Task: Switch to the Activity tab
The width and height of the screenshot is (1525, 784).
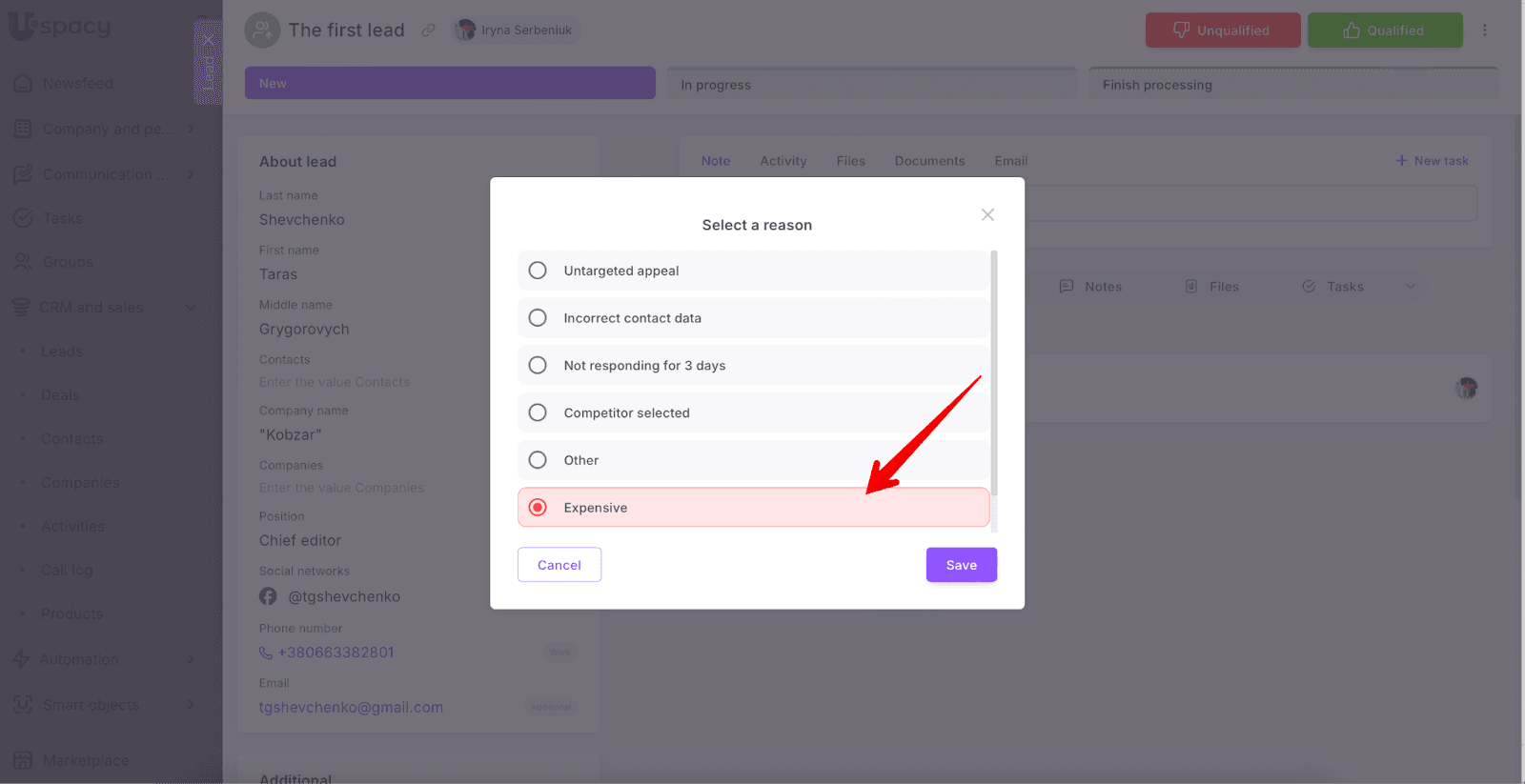Action: [x=783, y=161]
